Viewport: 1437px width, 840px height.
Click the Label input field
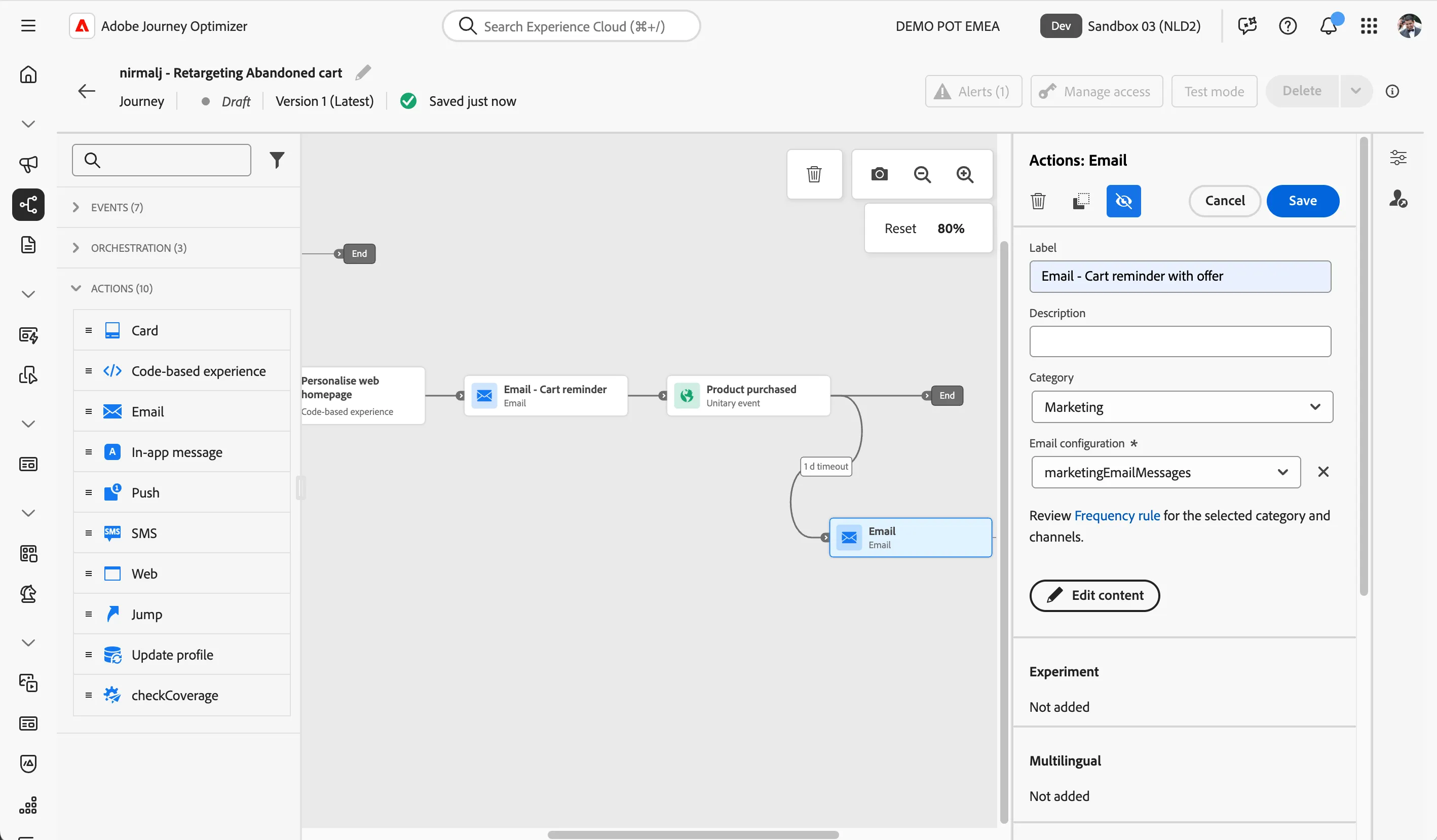tap(1180, 277)
